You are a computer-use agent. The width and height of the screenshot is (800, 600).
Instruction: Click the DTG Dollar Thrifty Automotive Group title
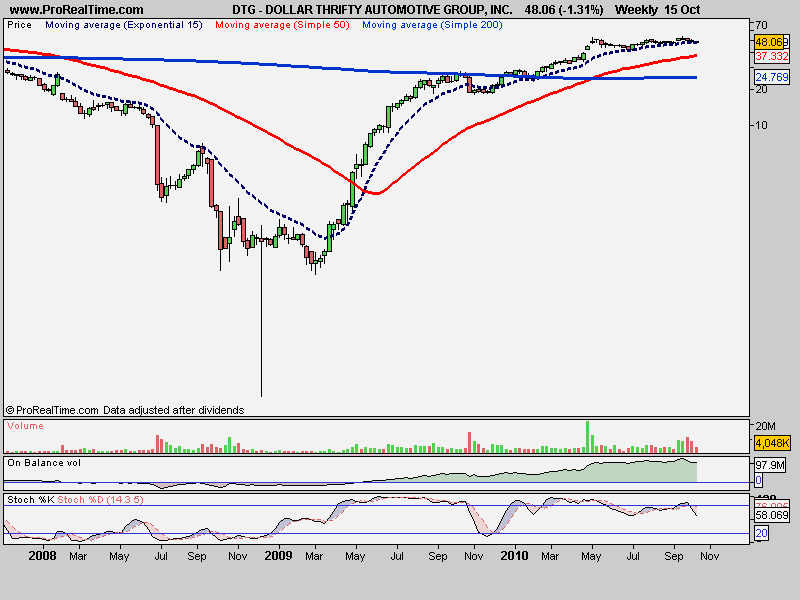[x=372, y=10]
